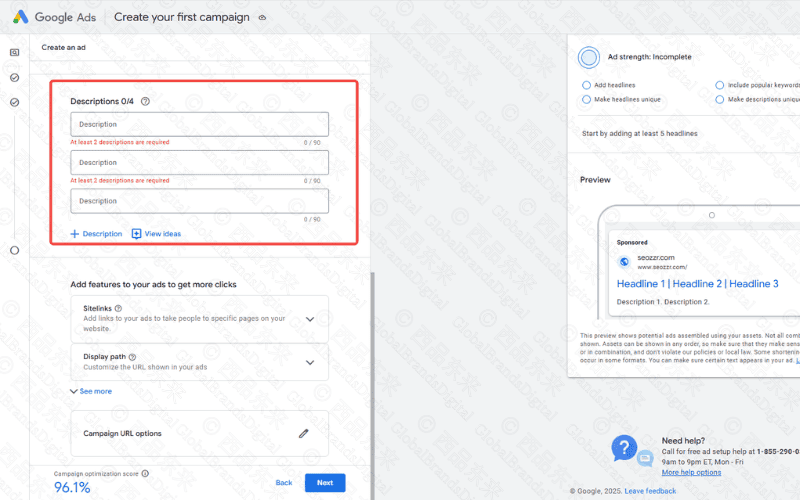Click the Descriptions help question-mark icon

tap(145, 101)
